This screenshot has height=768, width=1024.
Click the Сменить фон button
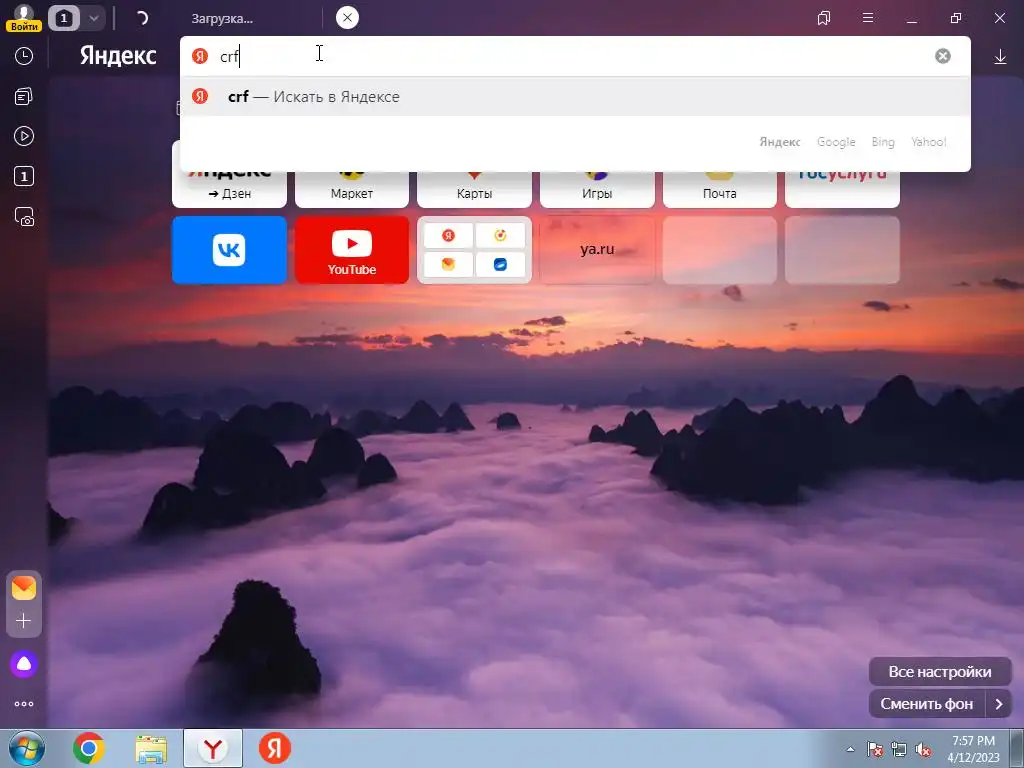927,704
